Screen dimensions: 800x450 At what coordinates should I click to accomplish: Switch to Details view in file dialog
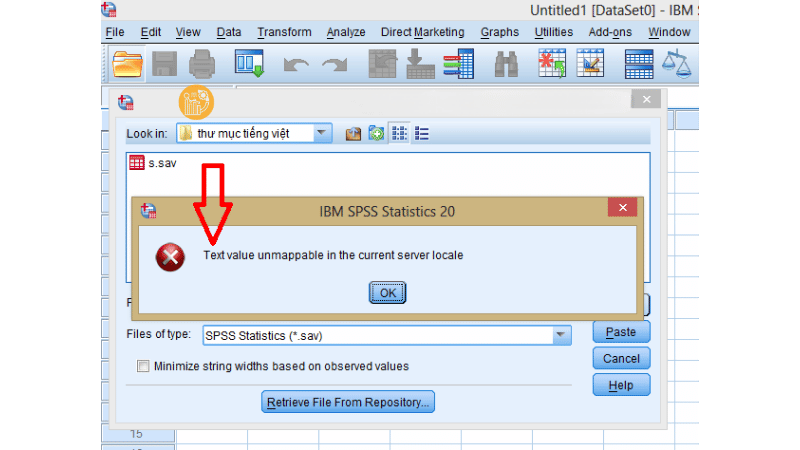click(x=422, y=133)
